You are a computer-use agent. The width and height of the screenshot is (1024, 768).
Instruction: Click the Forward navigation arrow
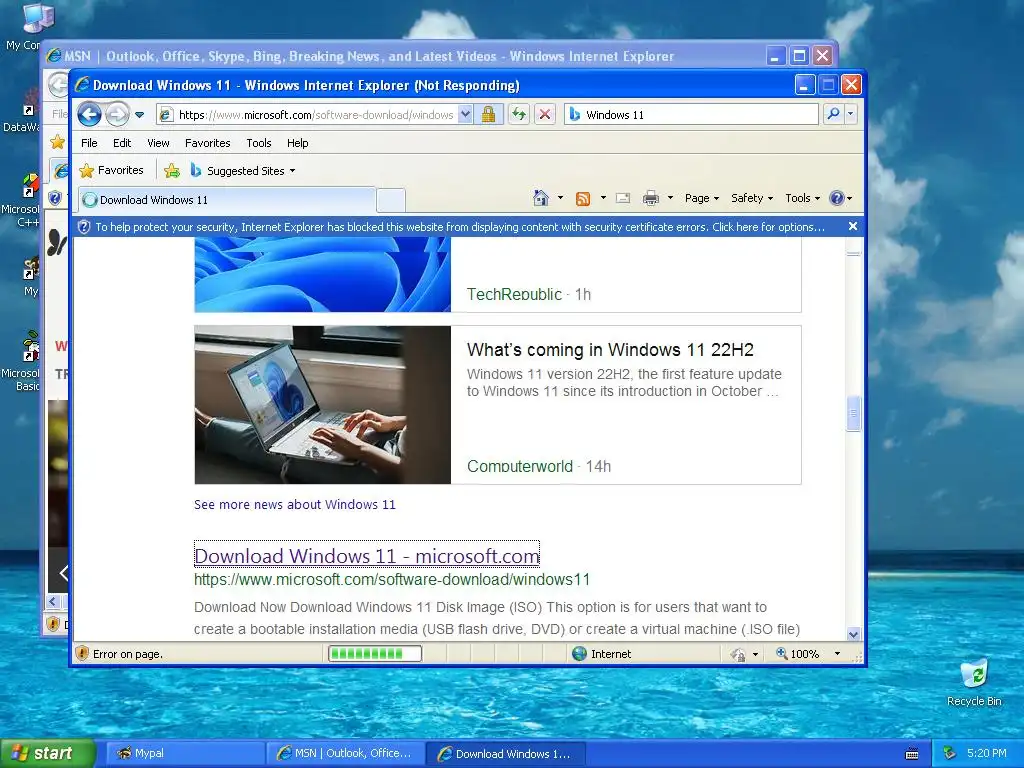(x=117, y=115)
